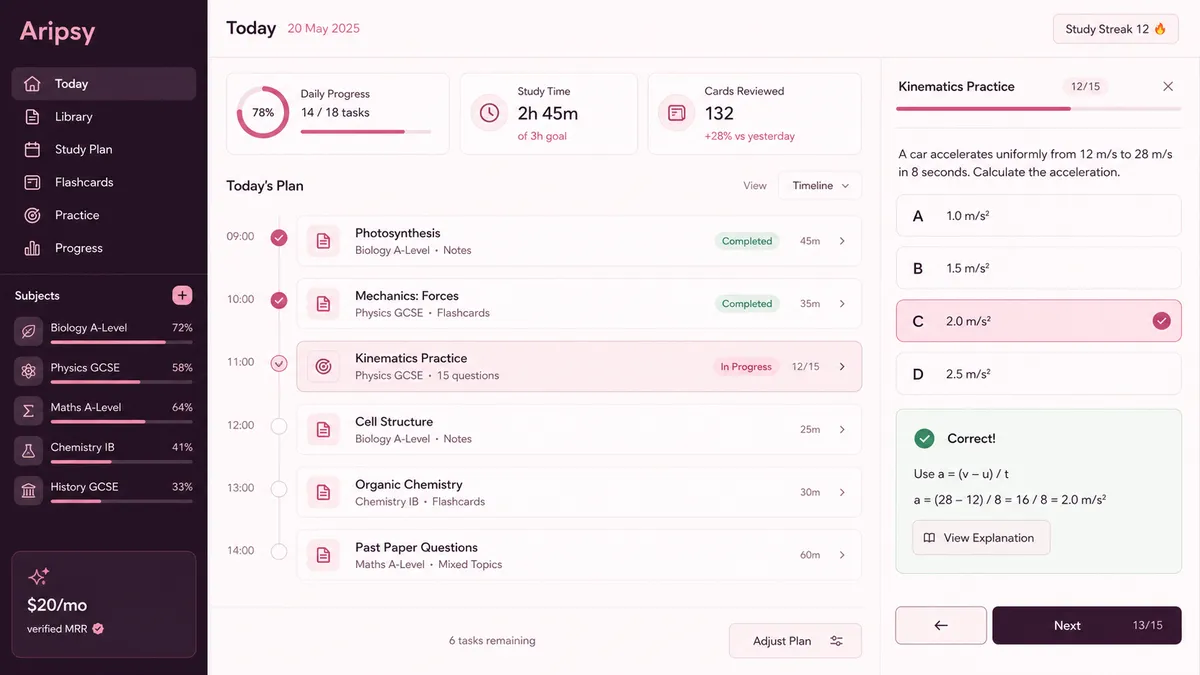Click View Explanation button

(x=981, y=538)
